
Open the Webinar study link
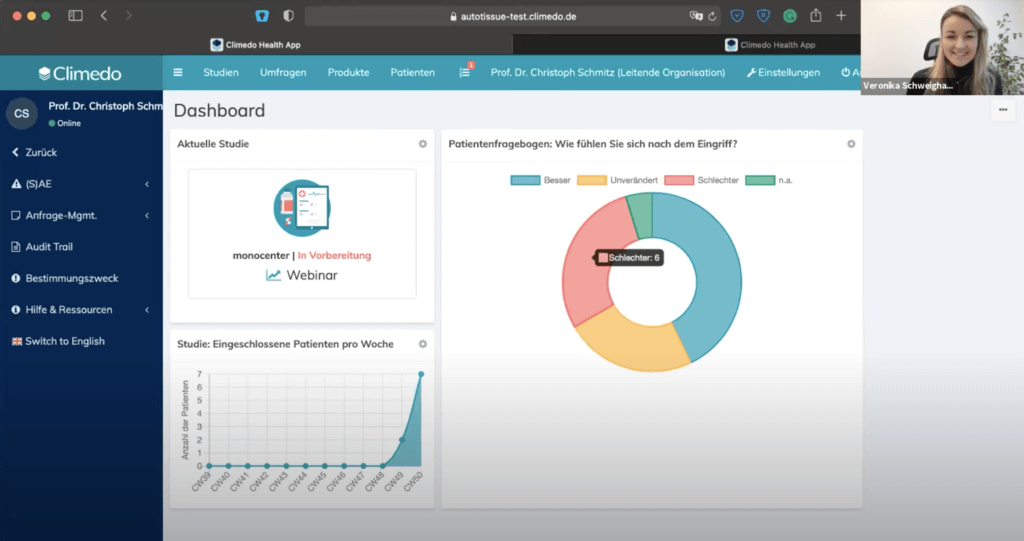coord(312,275)
